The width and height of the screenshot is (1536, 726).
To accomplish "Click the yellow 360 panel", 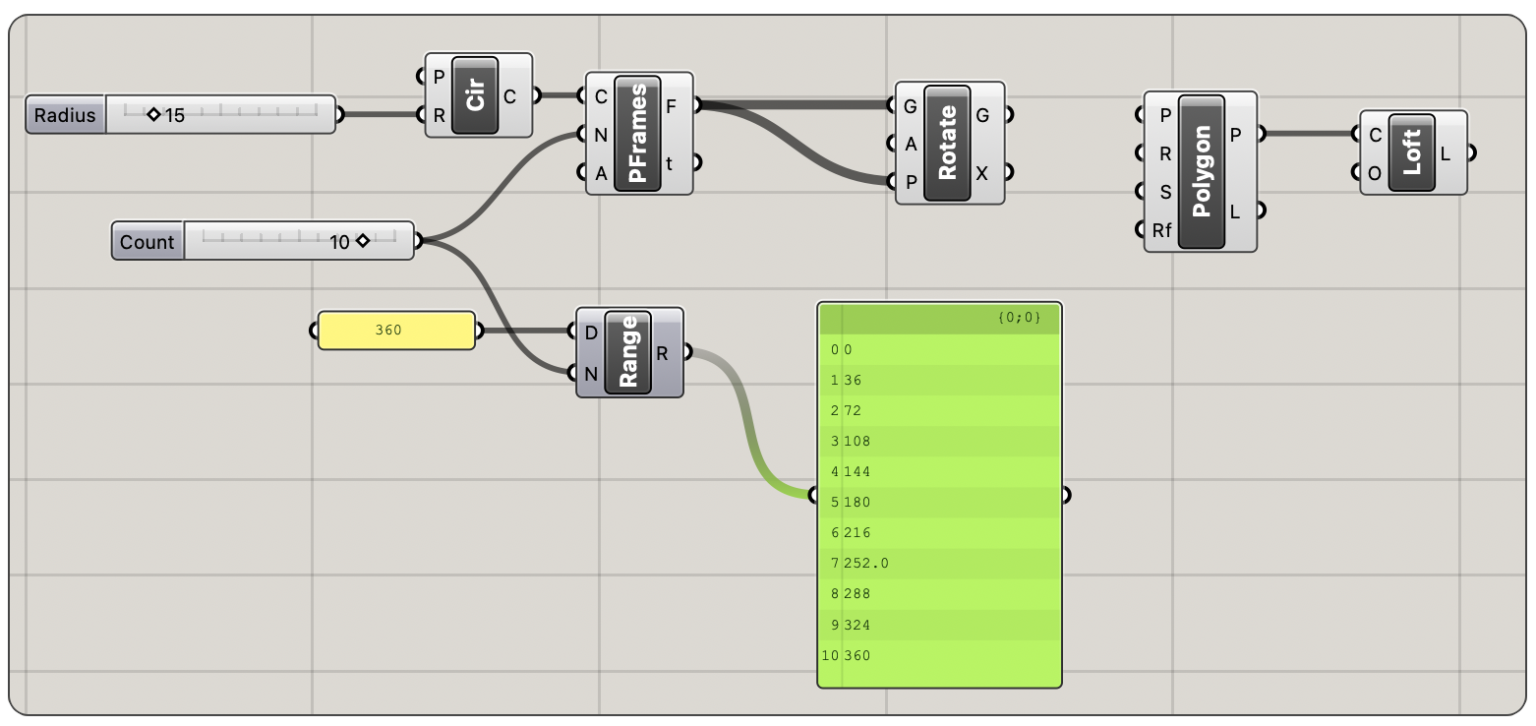I will 396,330.
